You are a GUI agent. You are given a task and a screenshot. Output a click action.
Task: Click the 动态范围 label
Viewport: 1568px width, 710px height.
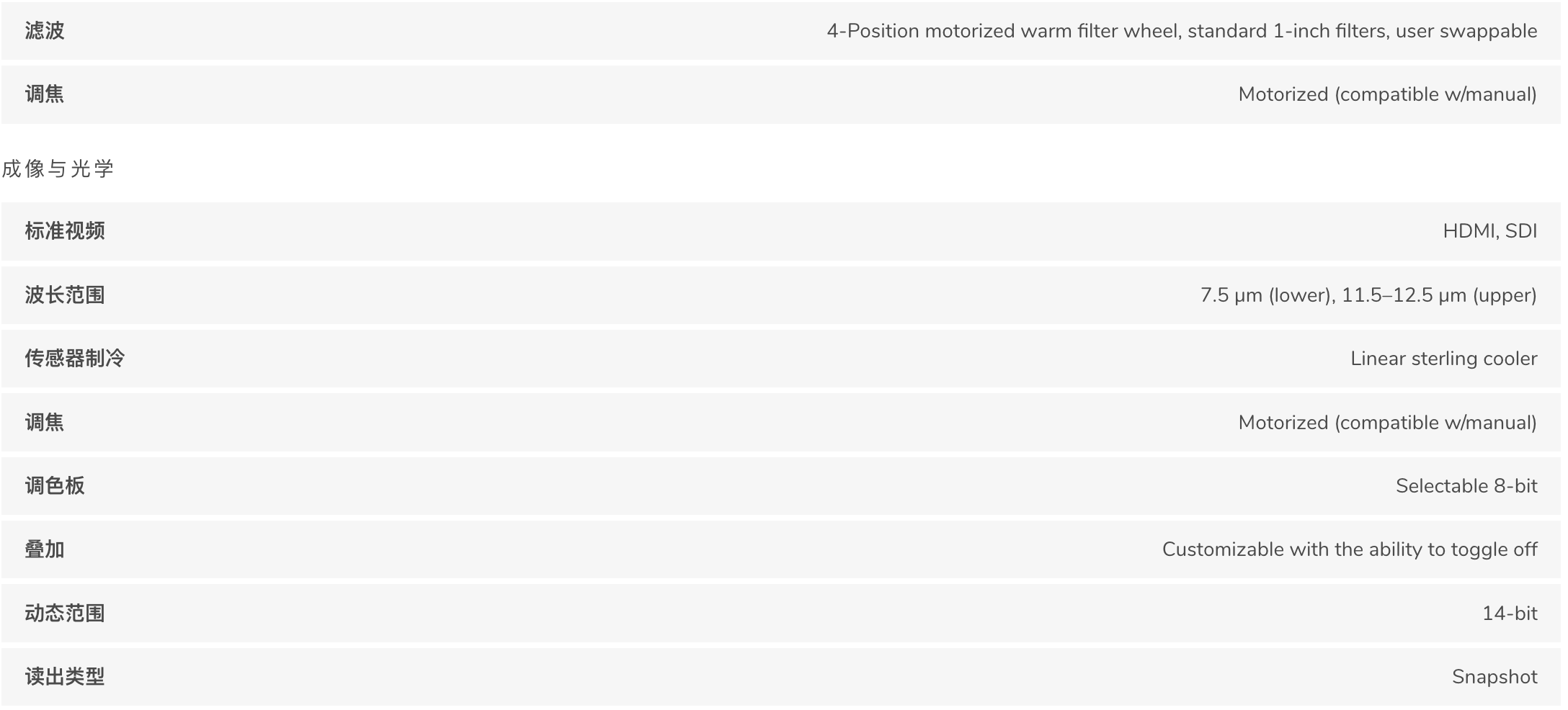click(x=65, y=613)
